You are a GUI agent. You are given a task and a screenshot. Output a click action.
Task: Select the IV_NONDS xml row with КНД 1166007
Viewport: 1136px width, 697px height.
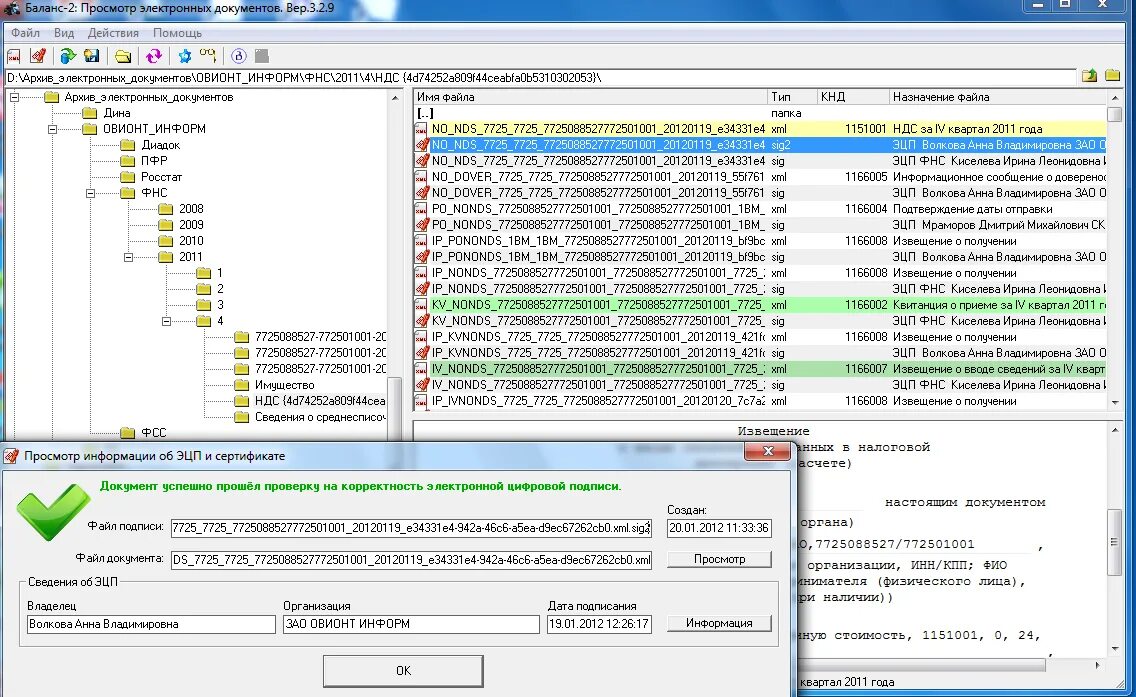tap(760, 369)
